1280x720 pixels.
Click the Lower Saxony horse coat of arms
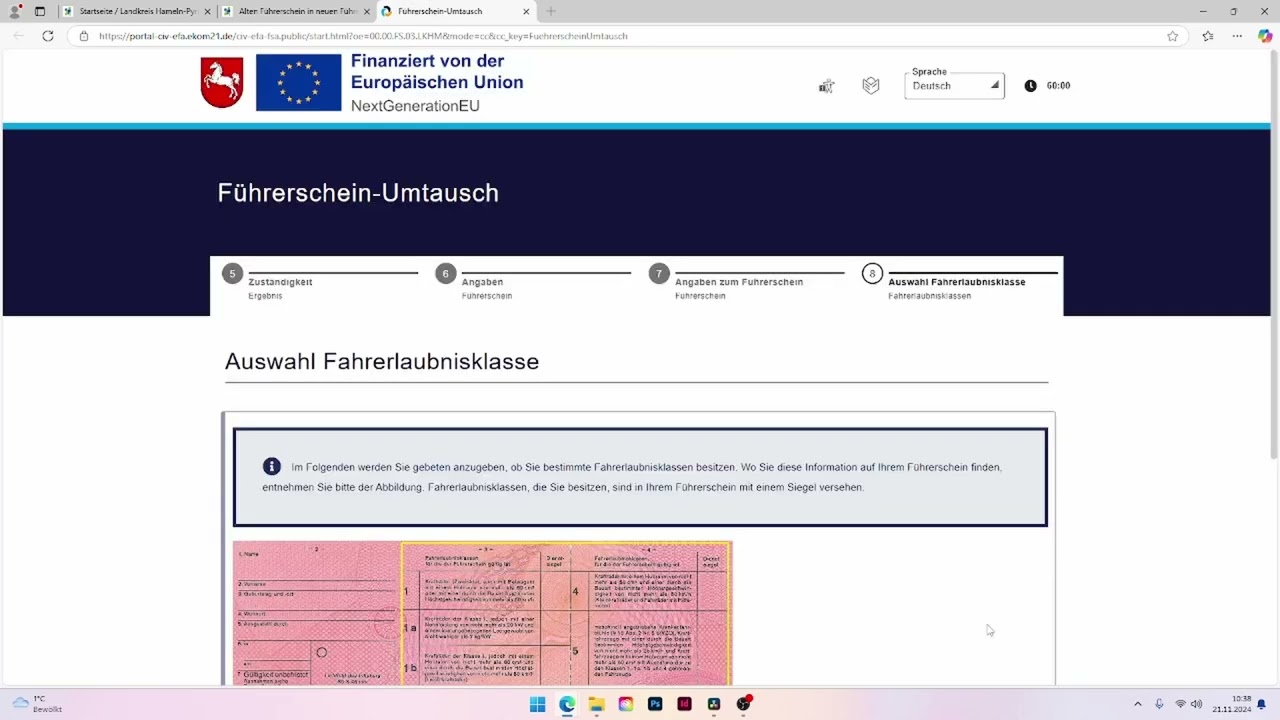click(222, 83)
